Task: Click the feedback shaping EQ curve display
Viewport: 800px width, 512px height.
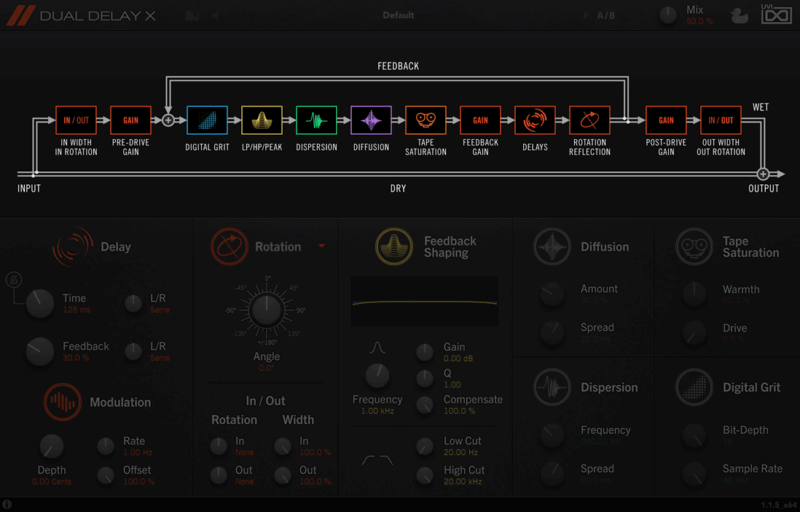Action: (424, 302)
